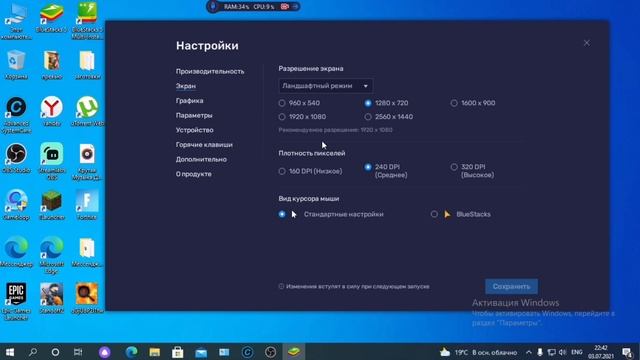The image size is (640, 360).
Task: Open Mail app from taskbar
Action: [201, 352]
